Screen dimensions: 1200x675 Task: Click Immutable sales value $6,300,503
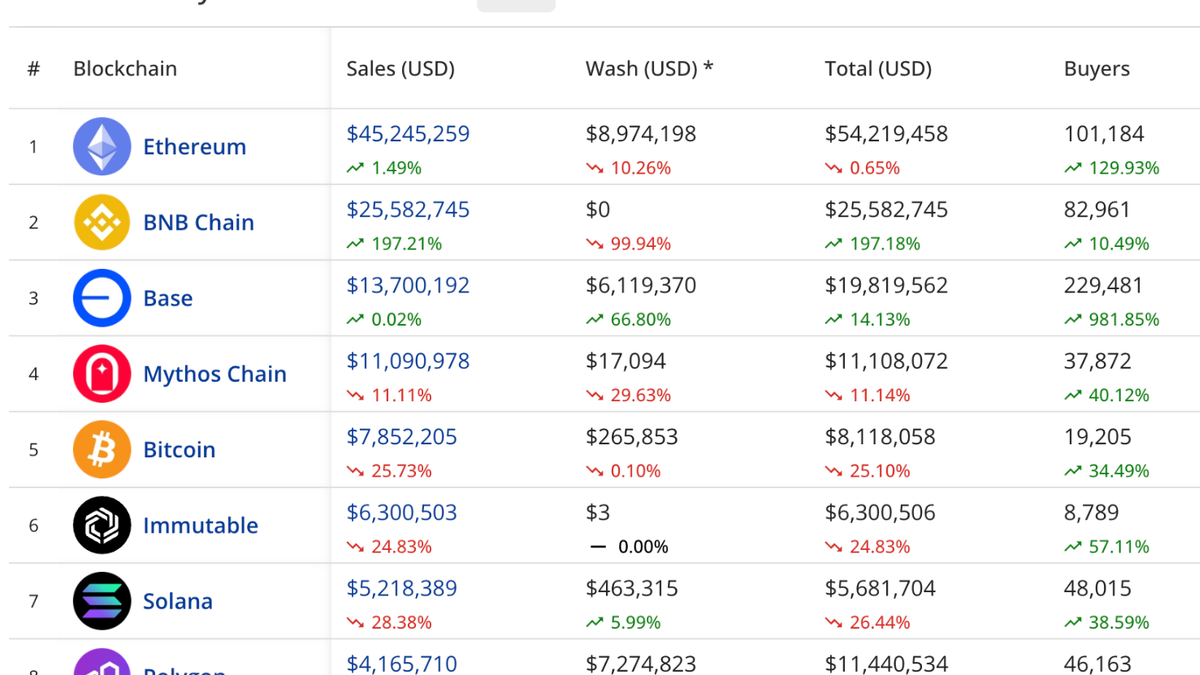(x=402, y=512)
